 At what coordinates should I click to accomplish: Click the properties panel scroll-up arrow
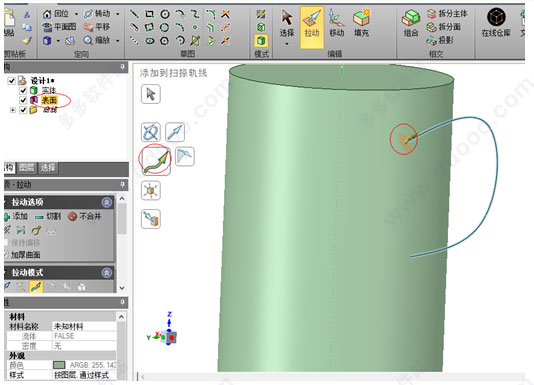click(122, 317)
